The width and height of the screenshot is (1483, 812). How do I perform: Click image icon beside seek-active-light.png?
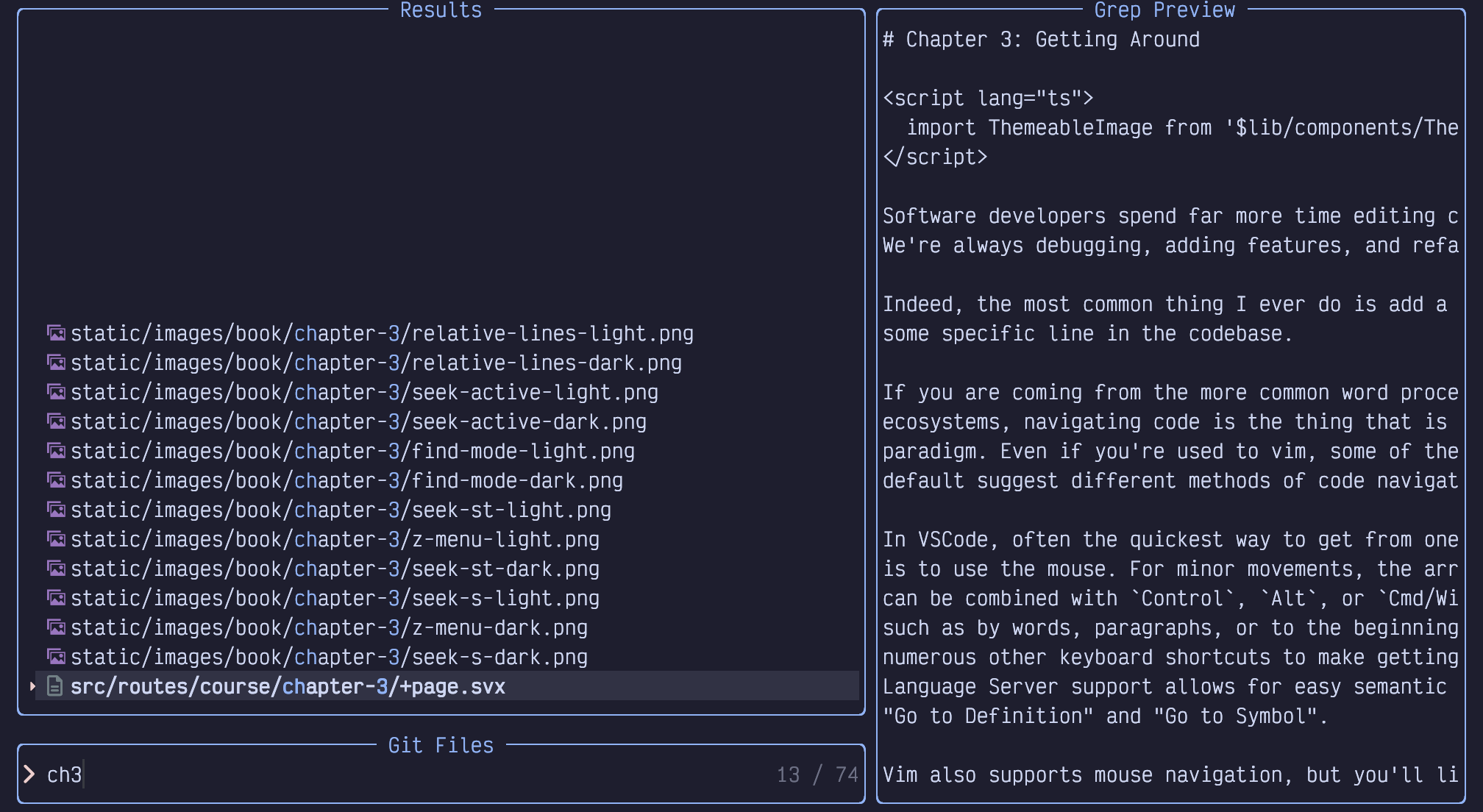56,392
